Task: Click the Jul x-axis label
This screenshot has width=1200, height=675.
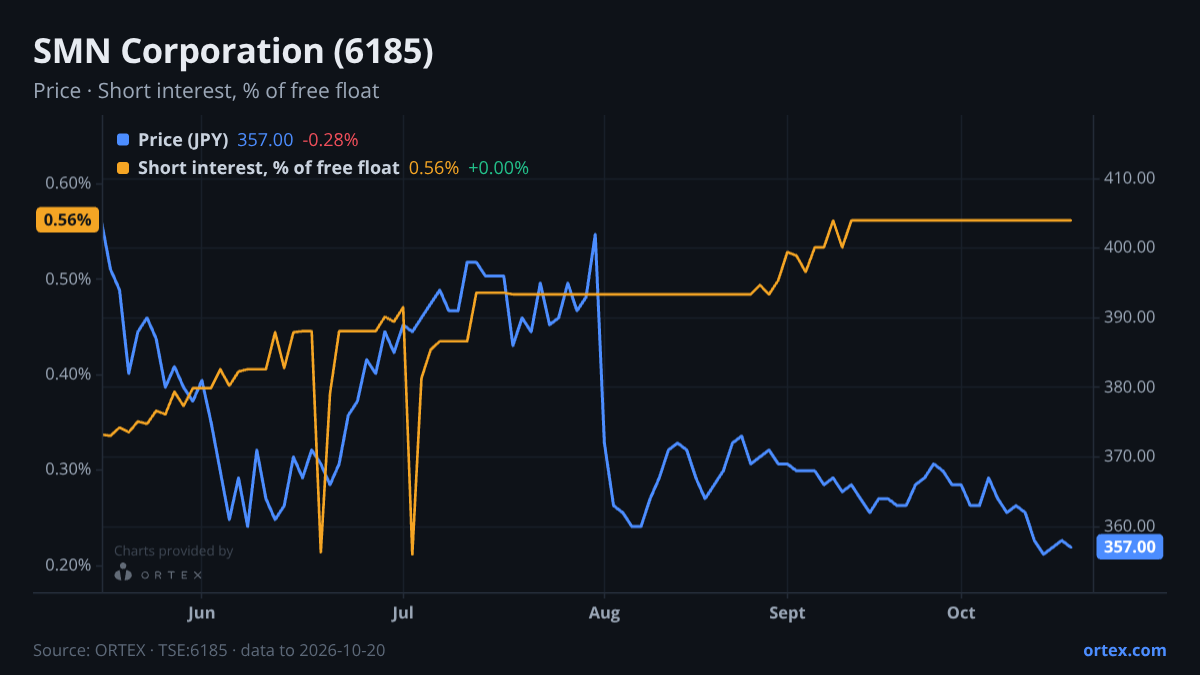Action: 403,613
